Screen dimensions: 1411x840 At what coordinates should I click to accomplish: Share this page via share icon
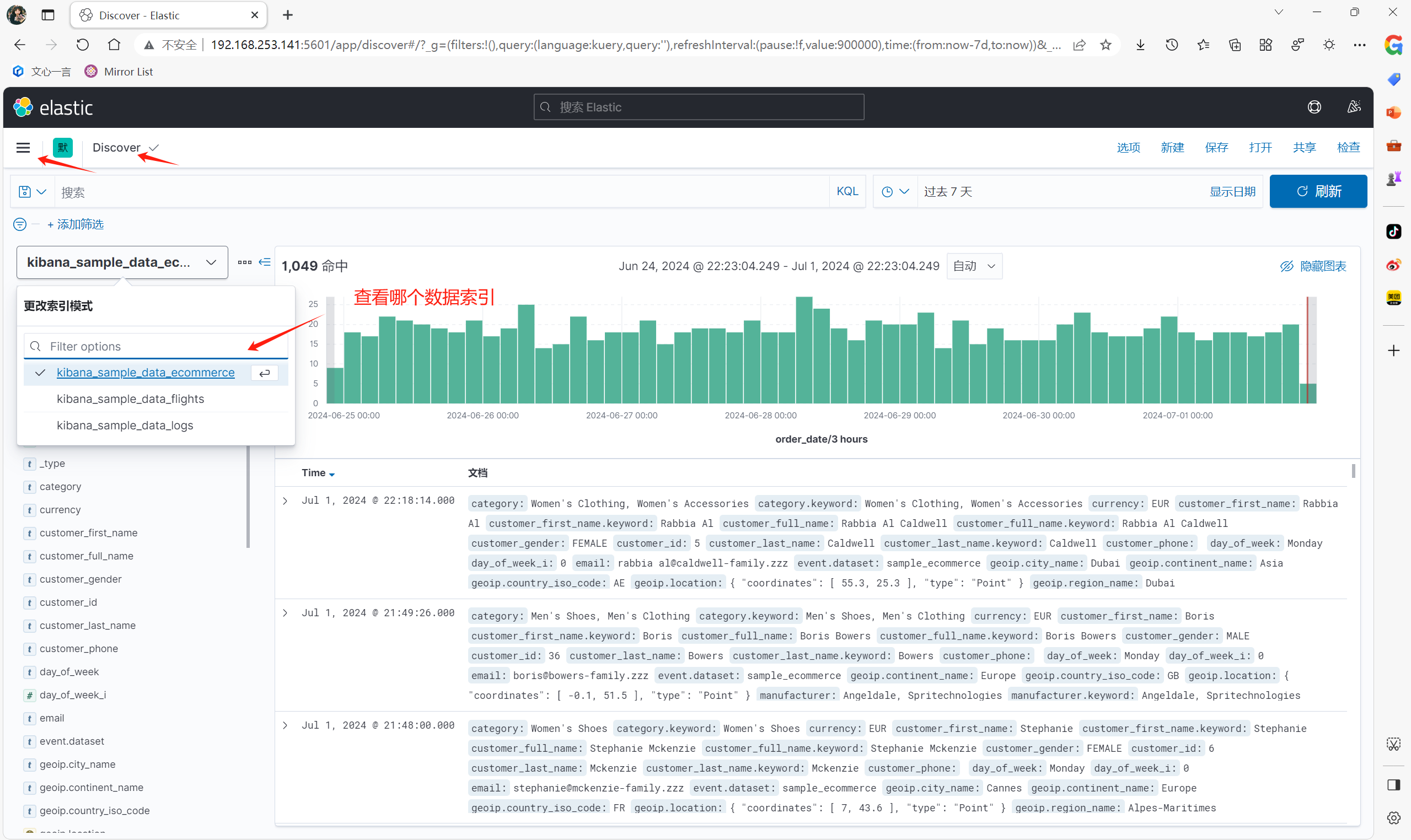click(1080, 45)
